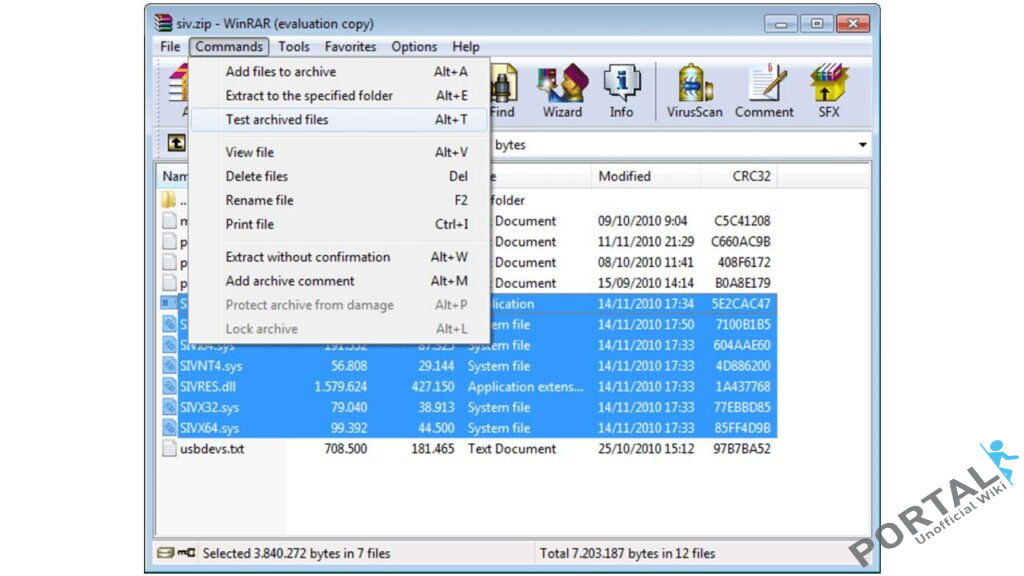This screenshot has width=1024, height=576.
Task: Sort by the CRC32 column header
Action: coord(739,176)
